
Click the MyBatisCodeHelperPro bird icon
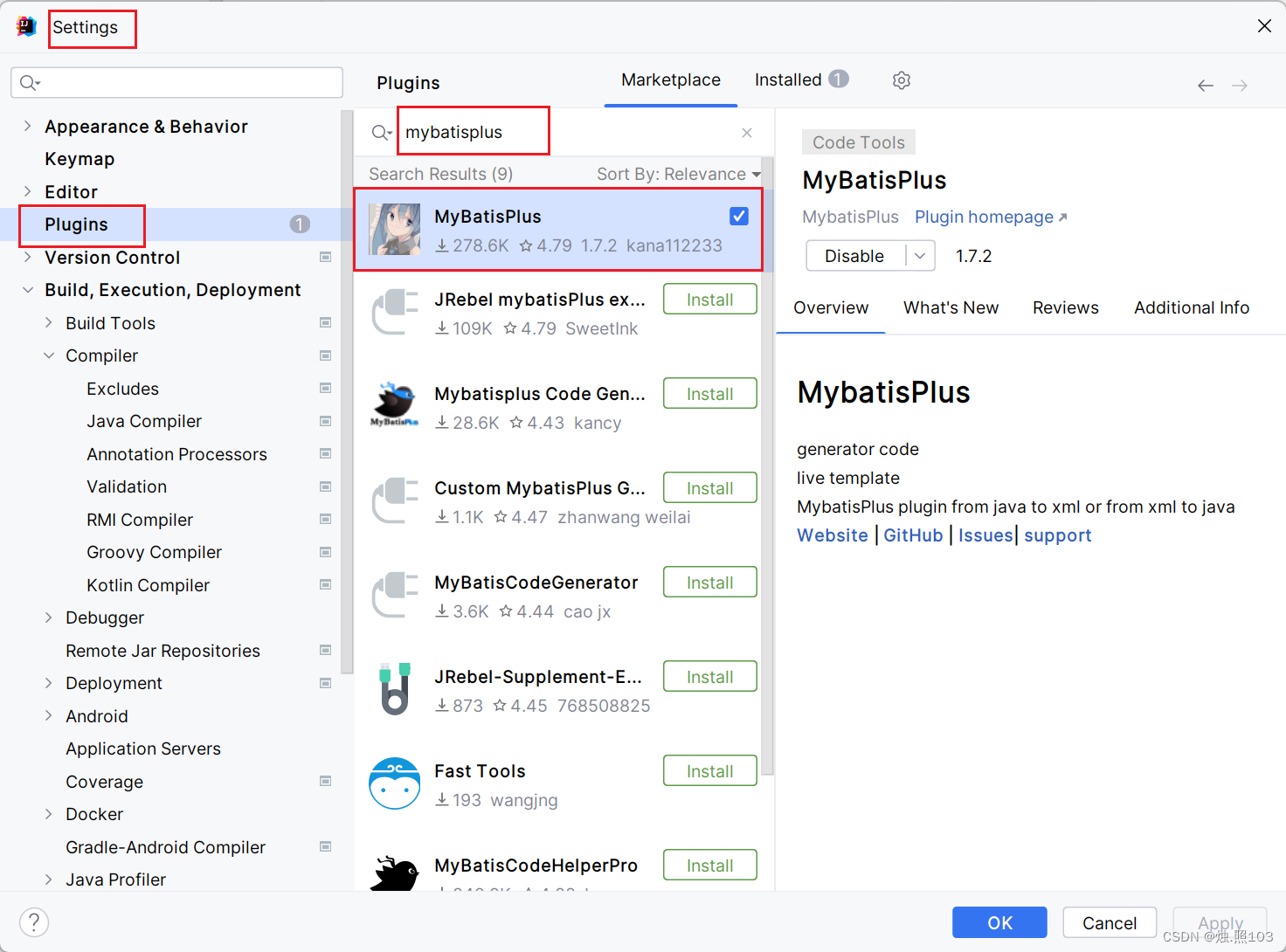pos(395,873)
